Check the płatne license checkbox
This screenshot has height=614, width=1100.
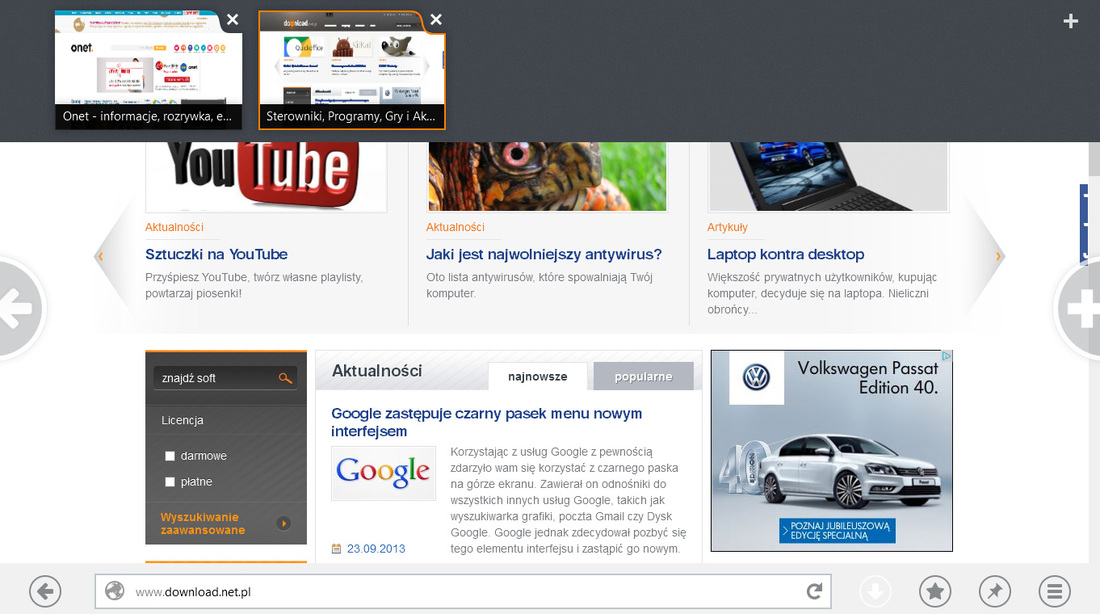pos(170,482)
